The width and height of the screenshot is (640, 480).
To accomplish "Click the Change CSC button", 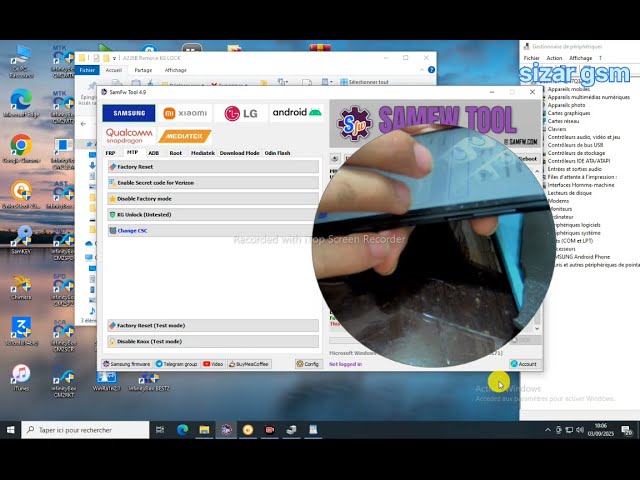I will (x=213, y=230).
